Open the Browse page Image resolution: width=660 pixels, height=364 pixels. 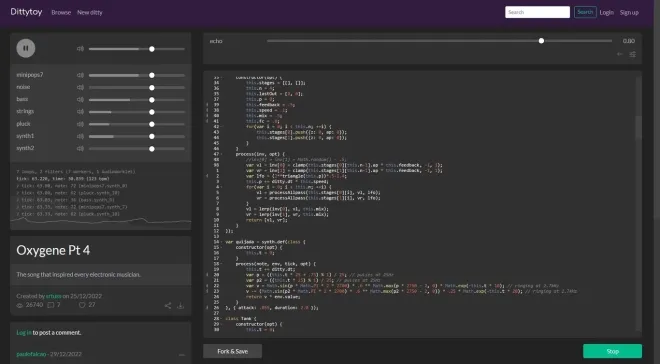click(61, 13)
